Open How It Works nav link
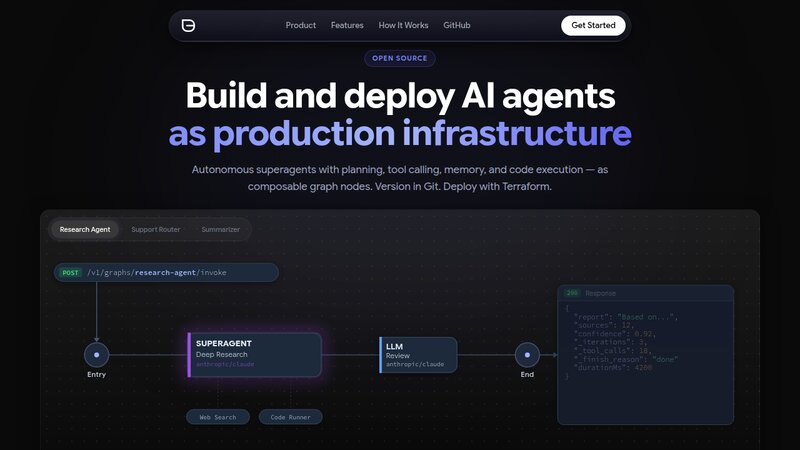Image resolution: width=800 pixels, height=450 pixels. [403, 25]
